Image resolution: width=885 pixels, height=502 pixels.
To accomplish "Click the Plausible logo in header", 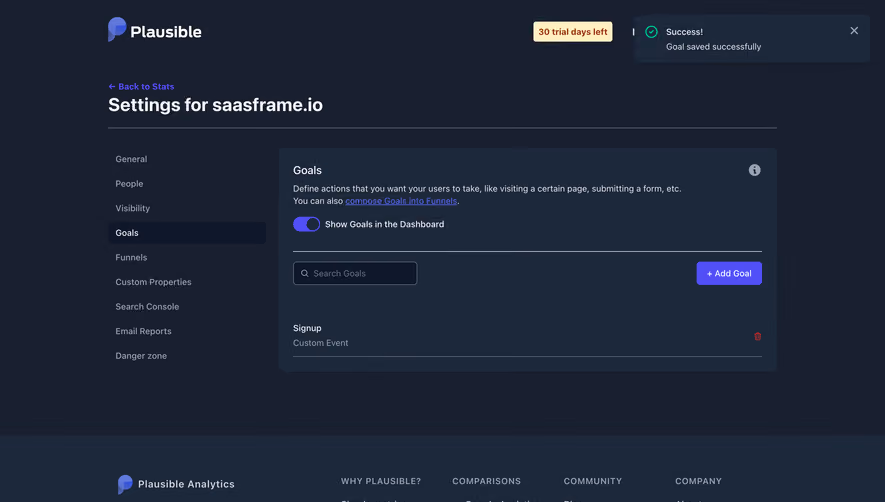I will pos(155,30).
